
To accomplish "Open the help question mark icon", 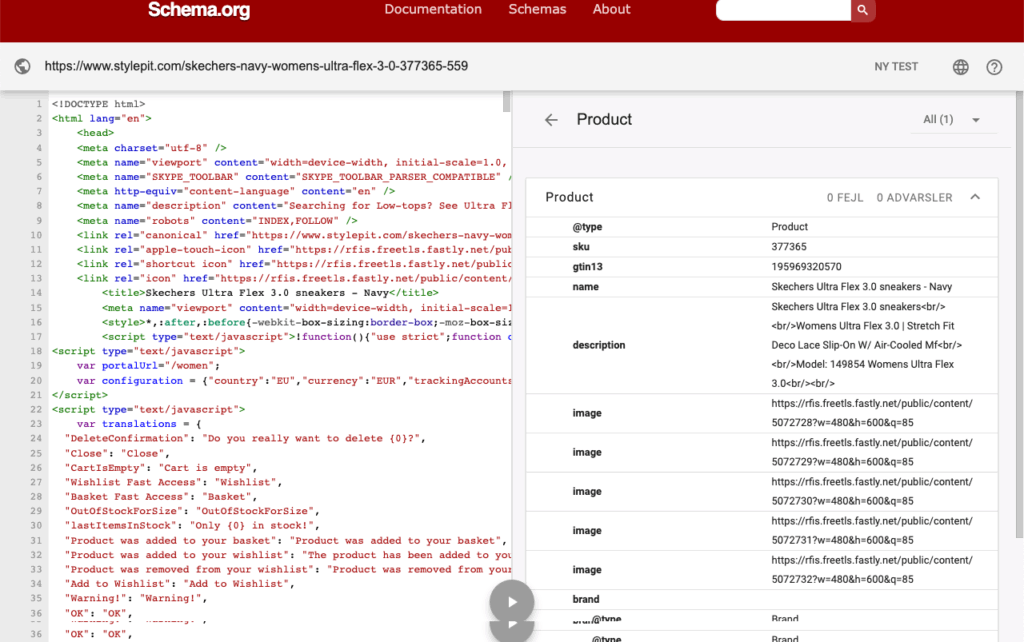I will pos(994,67).
